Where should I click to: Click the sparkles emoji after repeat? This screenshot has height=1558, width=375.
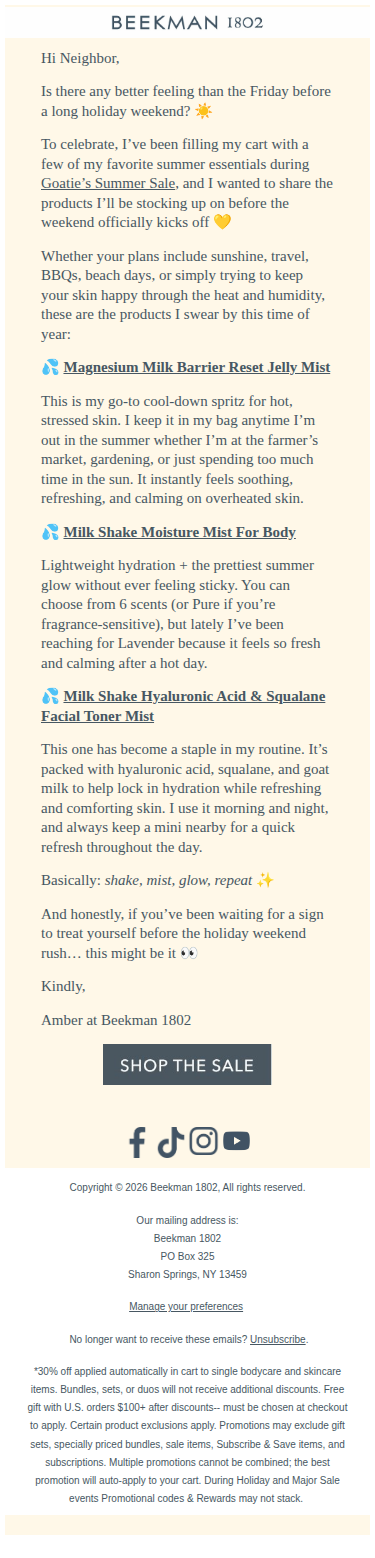tap(265, 880)
